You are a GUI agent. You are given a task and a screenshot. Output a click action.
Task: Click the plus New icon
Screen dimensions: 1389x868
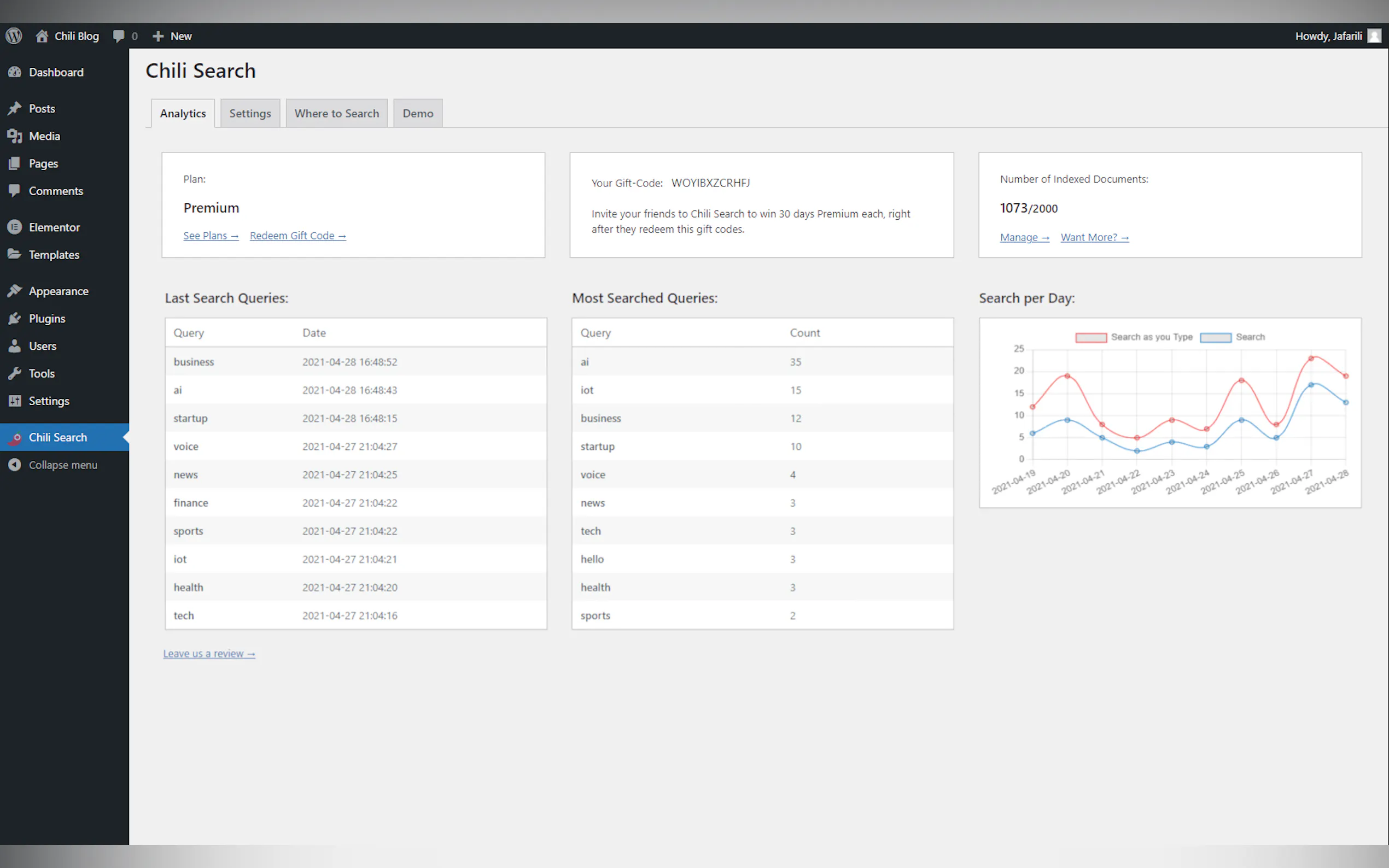point(158,36)
